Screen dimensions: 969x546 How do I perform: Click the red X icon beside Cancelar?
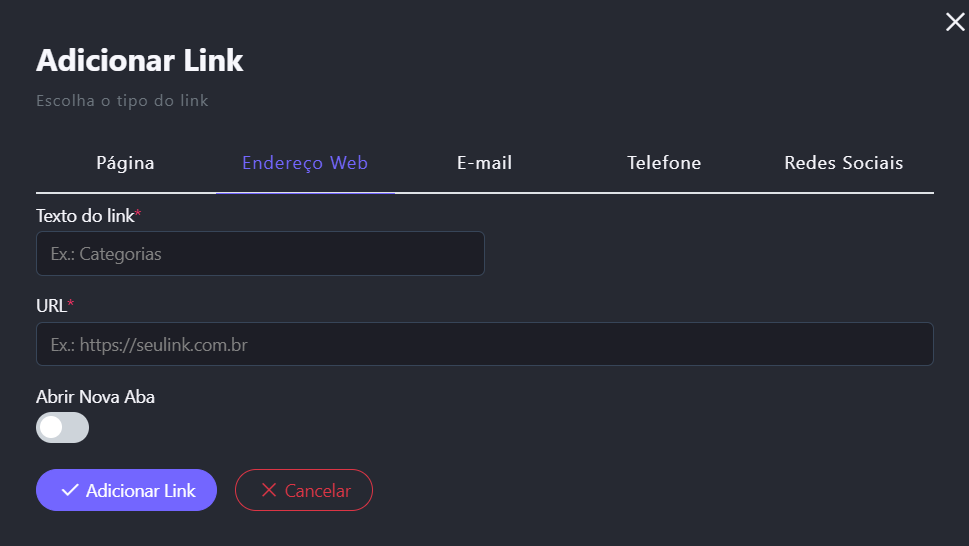click(x=268, y=490)
